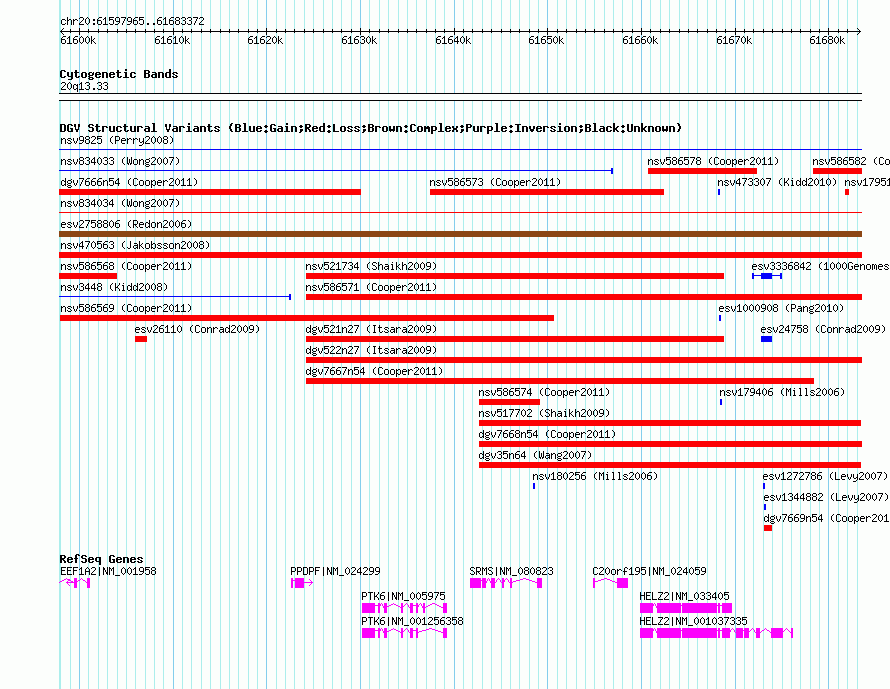Click the small red dgv7669n54 bar
Screen dimensions: 890x689
pos(768,528)
